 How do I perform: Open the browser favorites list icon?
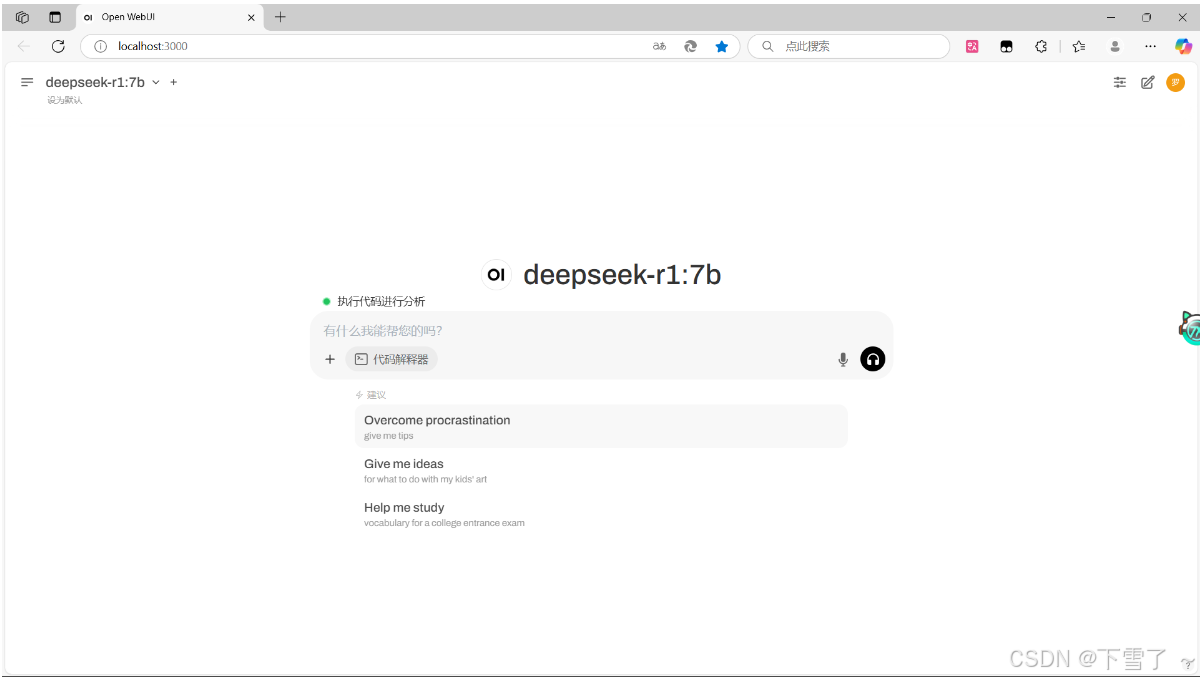coord(1079,46)
